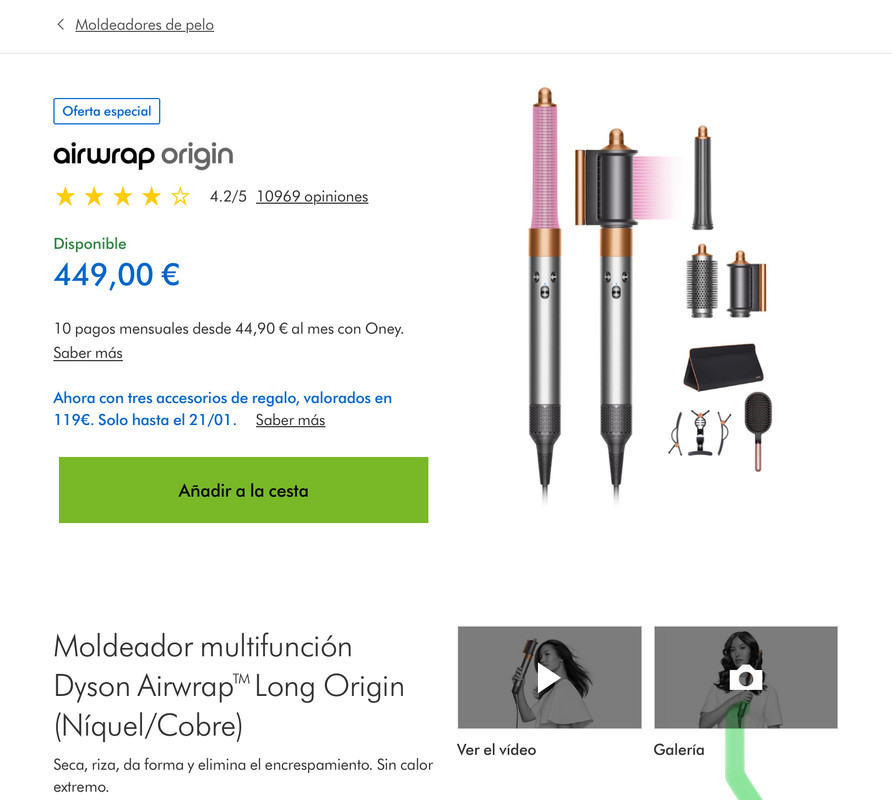Click the 449,00 € price text
892x800 pixels.
(x=117, y=275)
